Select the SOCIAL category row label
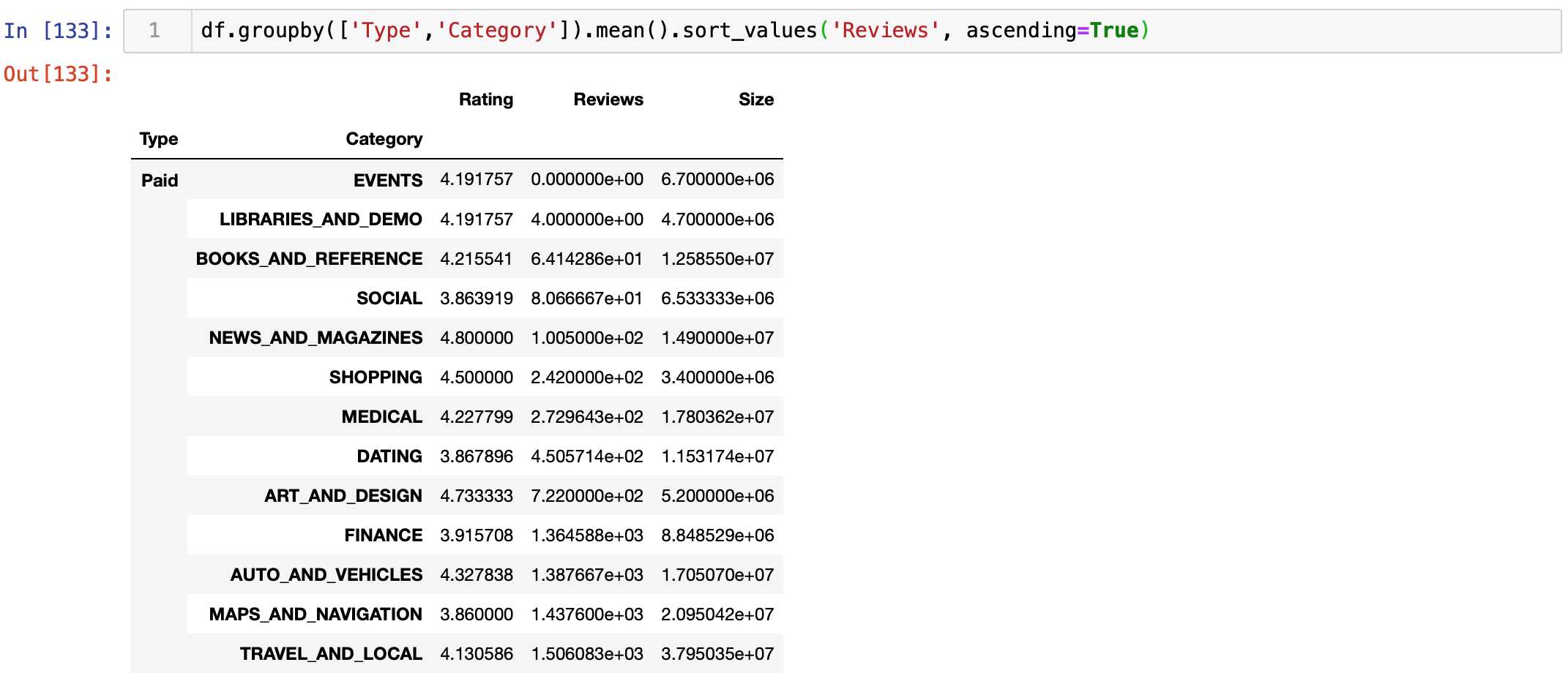The height and width of the screenshot is (673, 1568). click(x=389, y=298)
